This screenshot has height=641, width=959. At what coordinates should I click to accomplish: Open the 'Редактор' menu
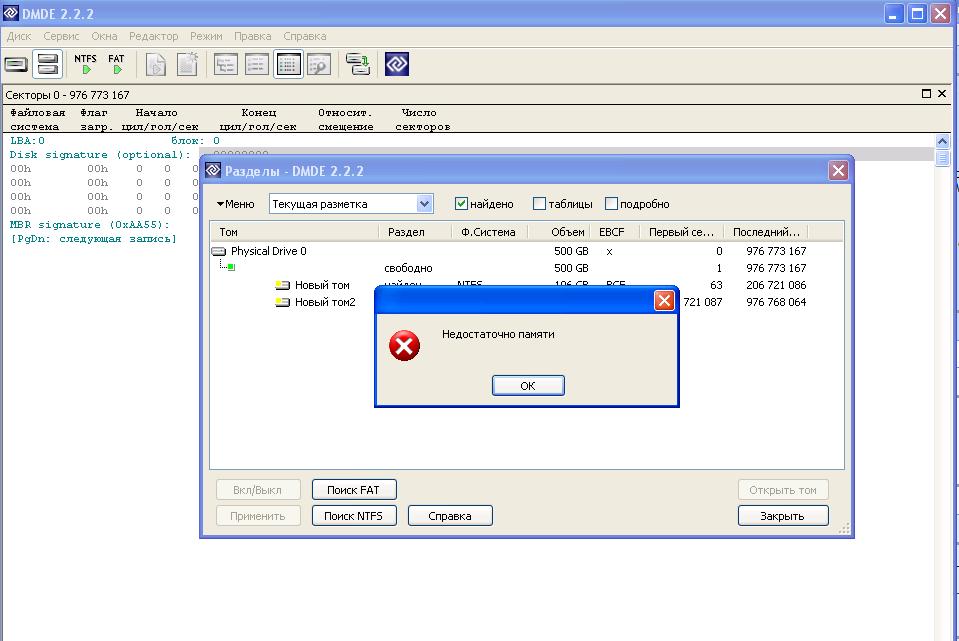(x=153, y=36)
